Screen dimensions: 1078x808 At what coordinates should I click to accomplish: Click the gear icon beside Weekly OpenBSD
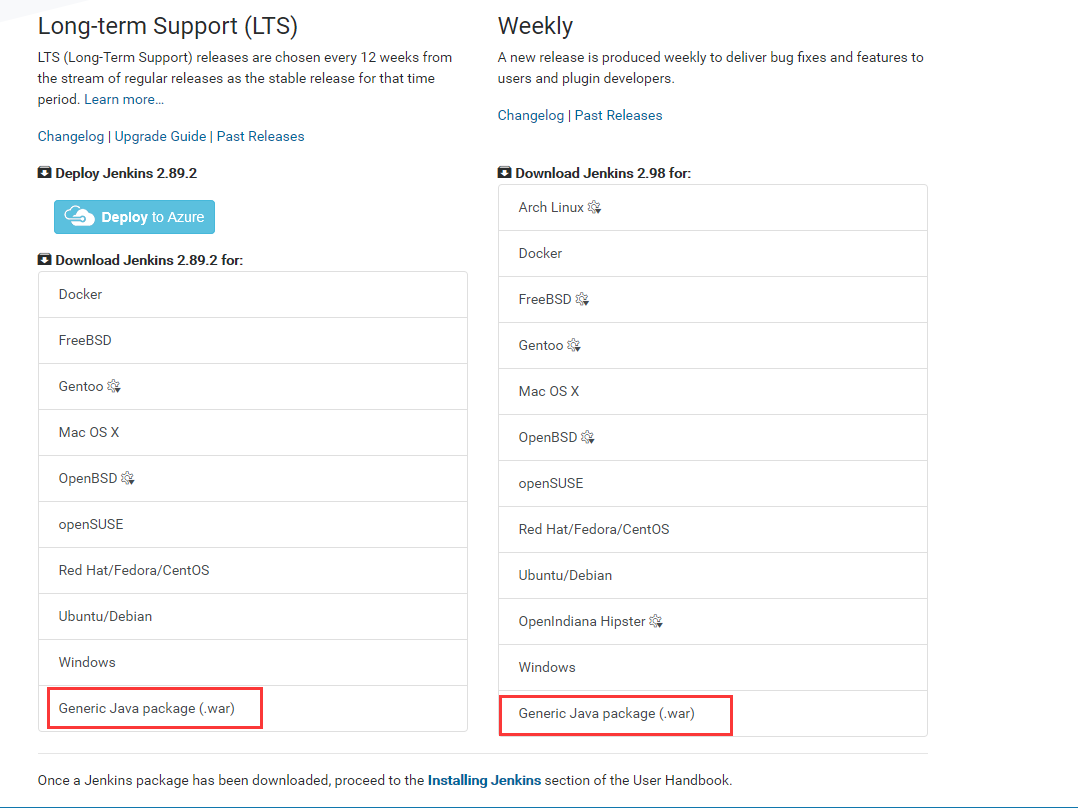point(587,438)
